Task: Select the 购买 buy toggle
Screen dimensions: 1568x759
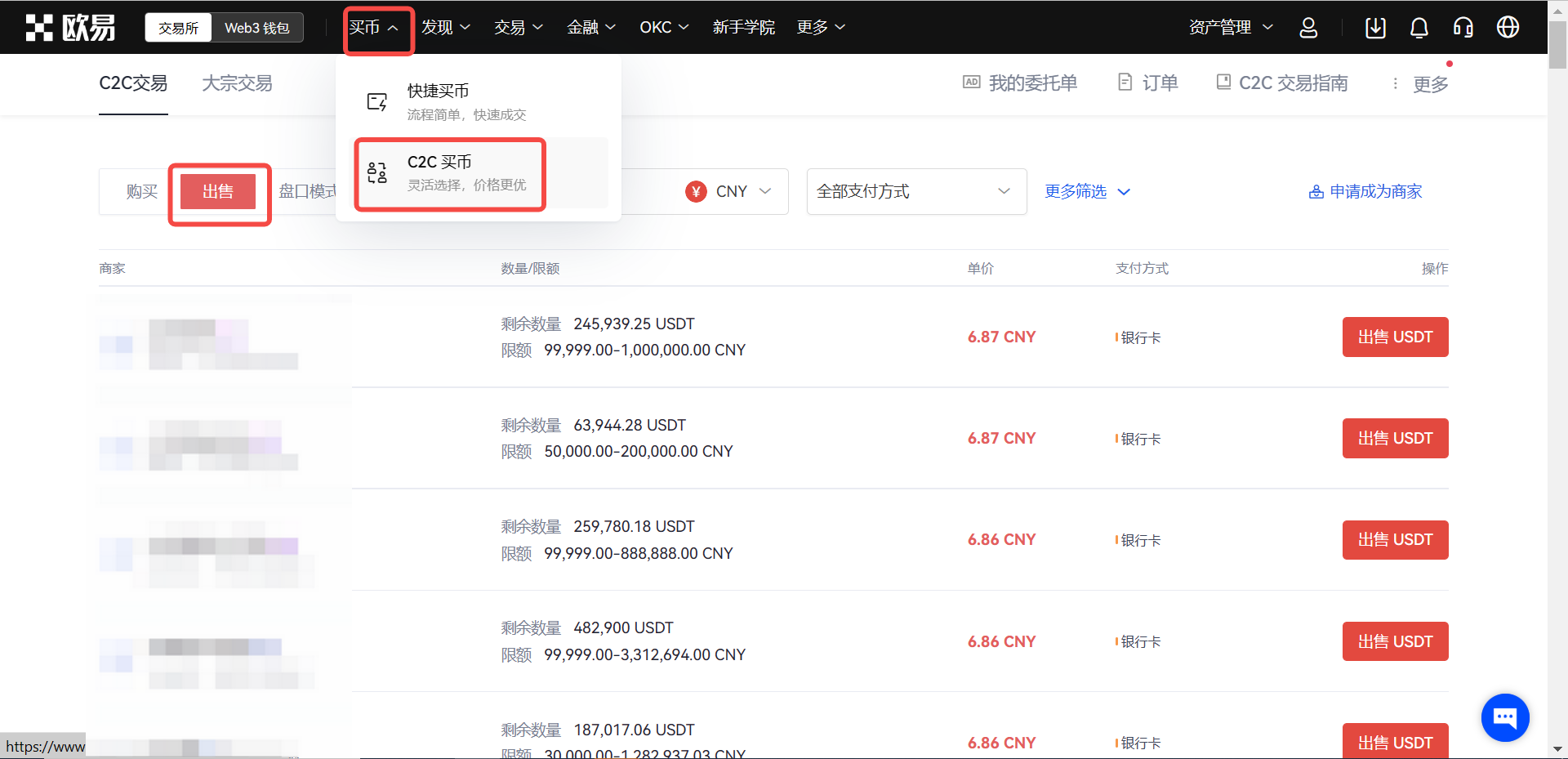Action: coord(142,191)
